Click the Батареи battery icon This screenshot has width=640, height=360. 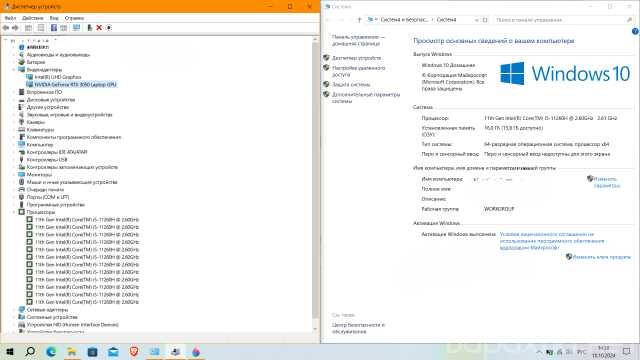click(22, 62)
